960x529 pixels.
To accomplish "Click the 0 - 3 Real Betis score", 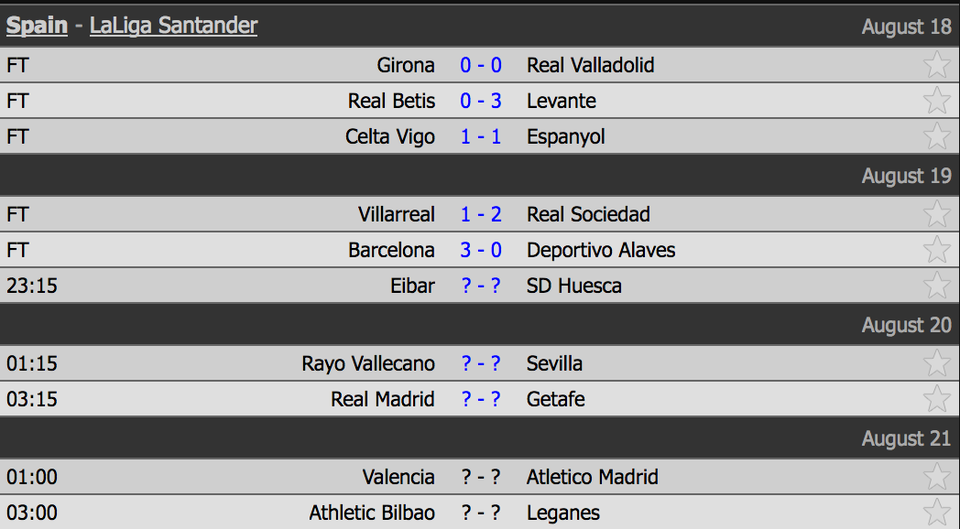I will (481, 101).
